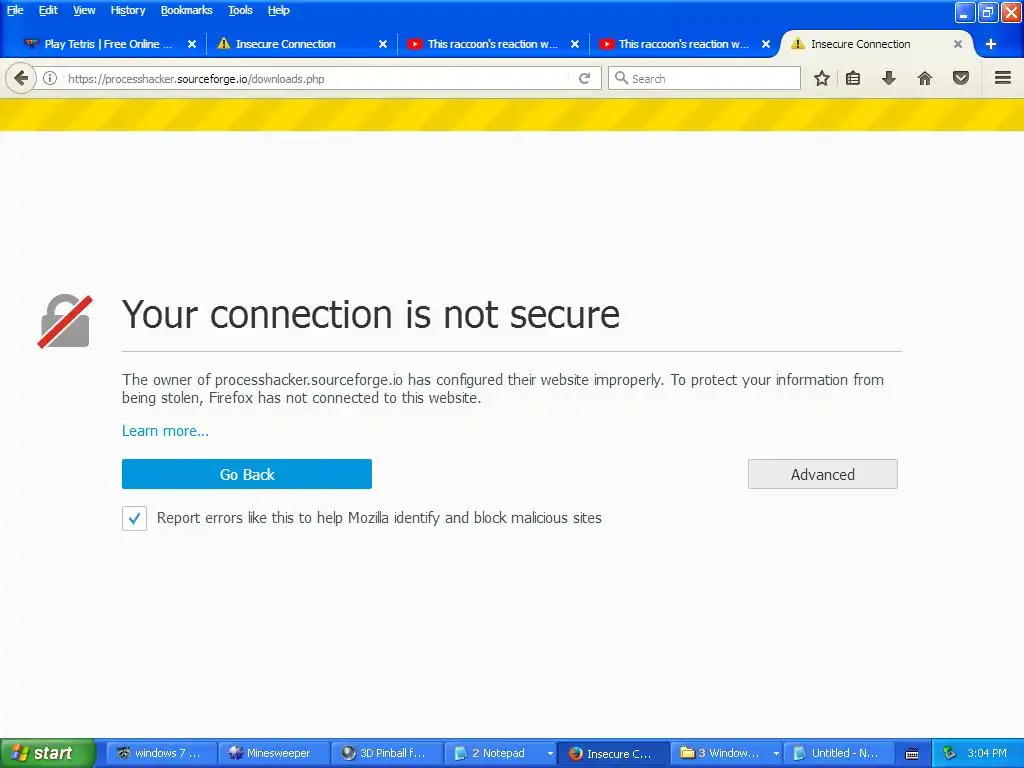Screen dimensions: 1024x768
Task: Open a new tab with plus icon
Action: click(x=991, y=44)
